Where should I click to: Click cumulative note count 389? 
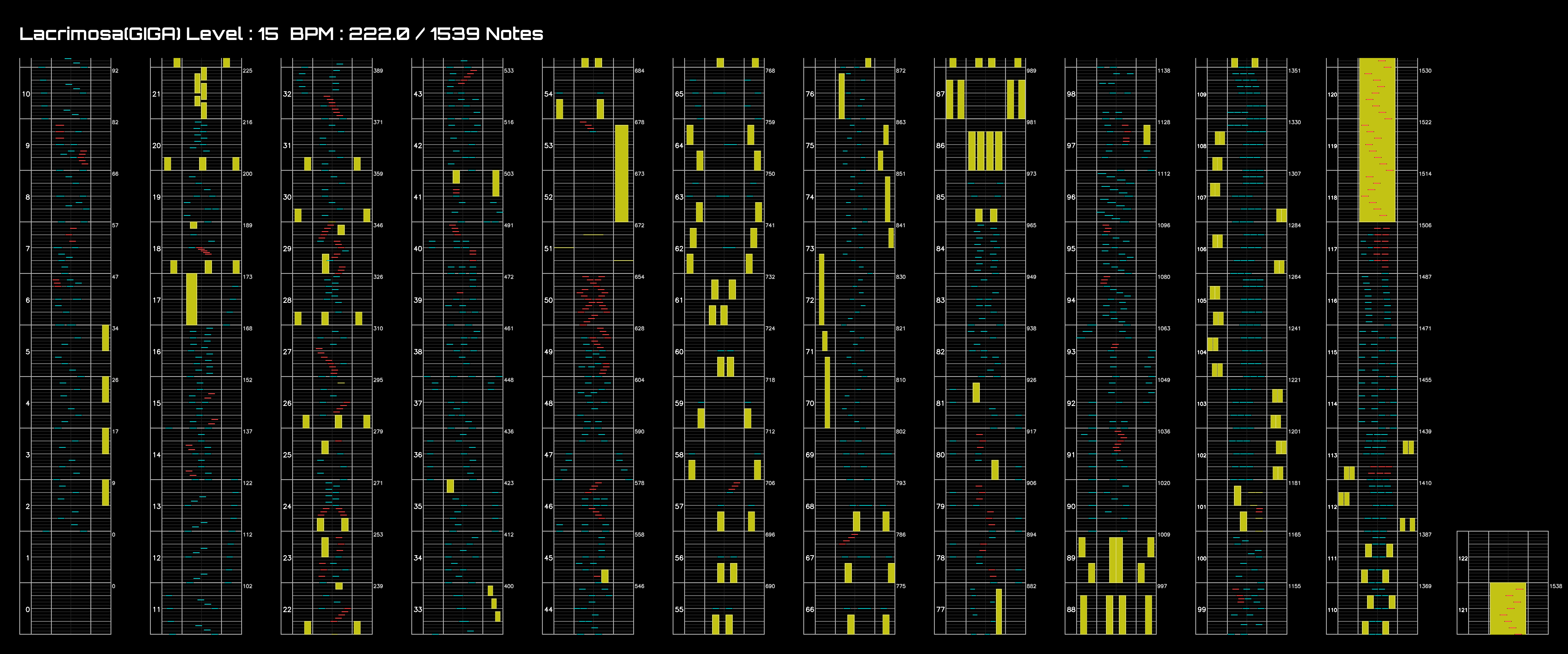(x=378, y=71)
